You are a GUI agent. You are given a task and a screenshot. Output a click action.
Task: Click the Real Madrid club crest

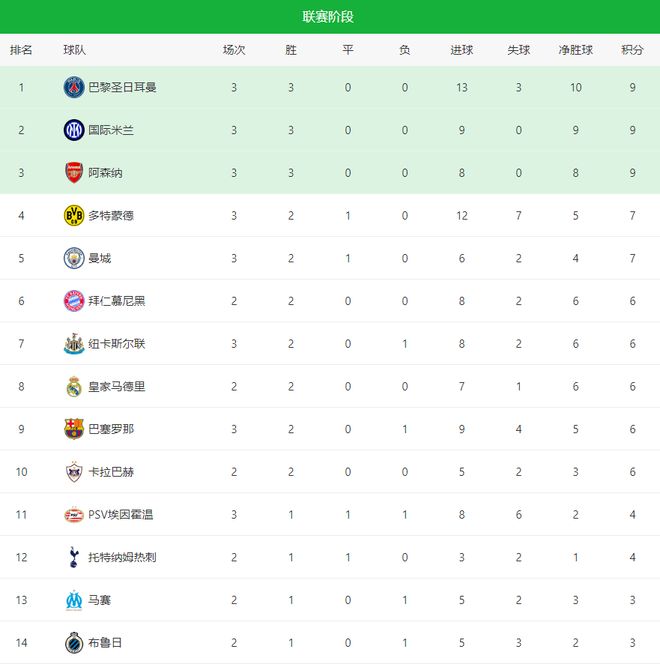tap(74, 386)
